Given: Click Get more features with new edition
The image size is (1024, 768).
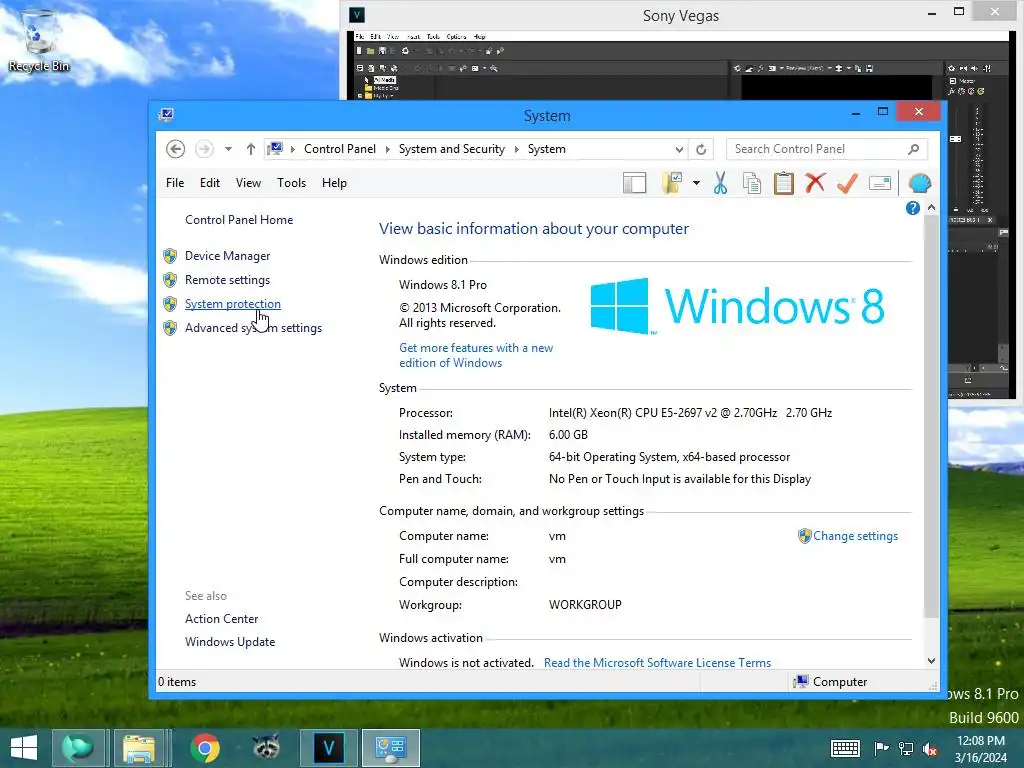Looking at the screenshot, I should tap(476, 355).
